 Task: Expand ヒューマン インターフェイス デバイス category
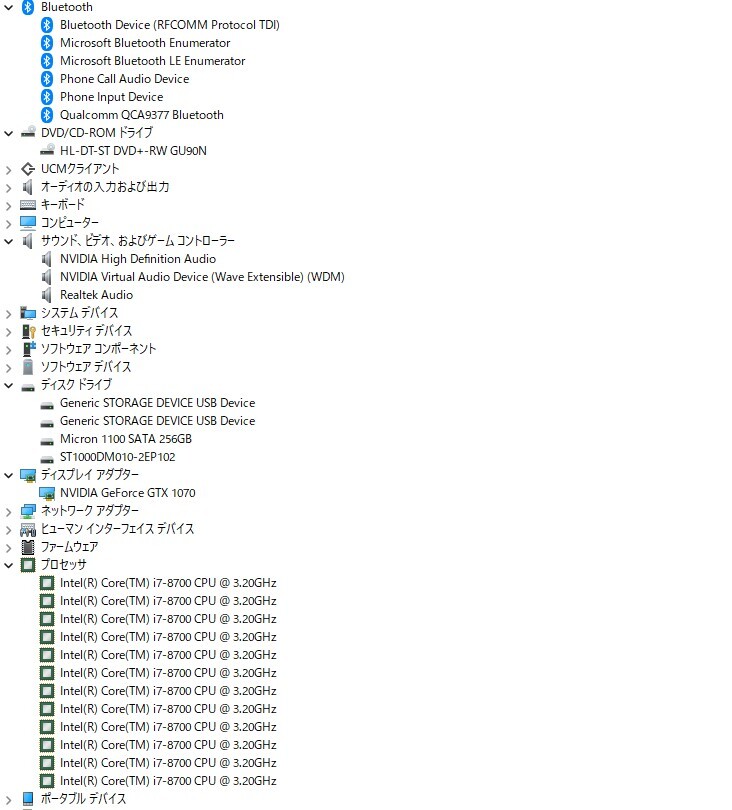tap(8, 530)
